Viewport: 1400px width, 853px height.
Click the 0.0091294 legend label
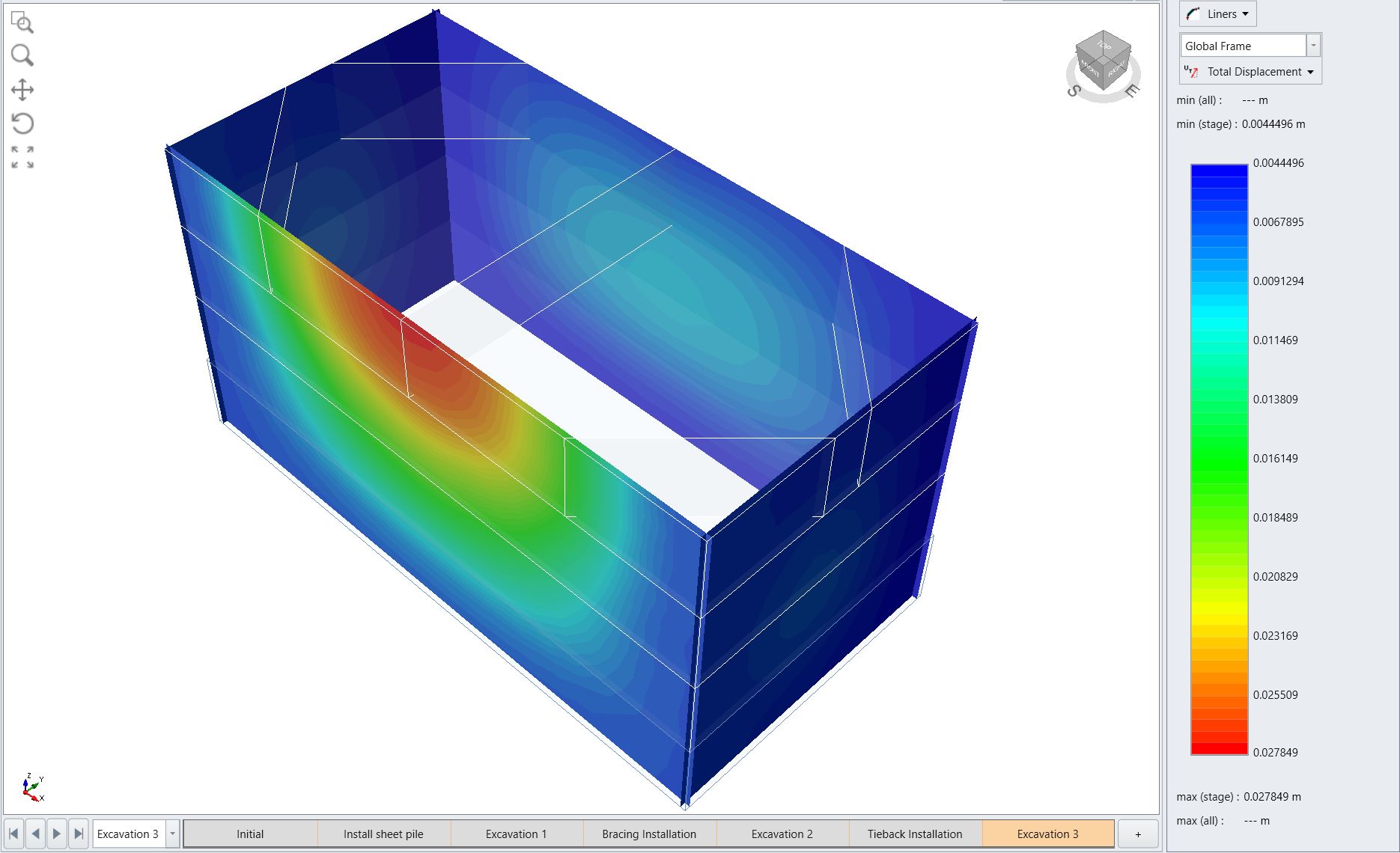[x=1279, y=281]
